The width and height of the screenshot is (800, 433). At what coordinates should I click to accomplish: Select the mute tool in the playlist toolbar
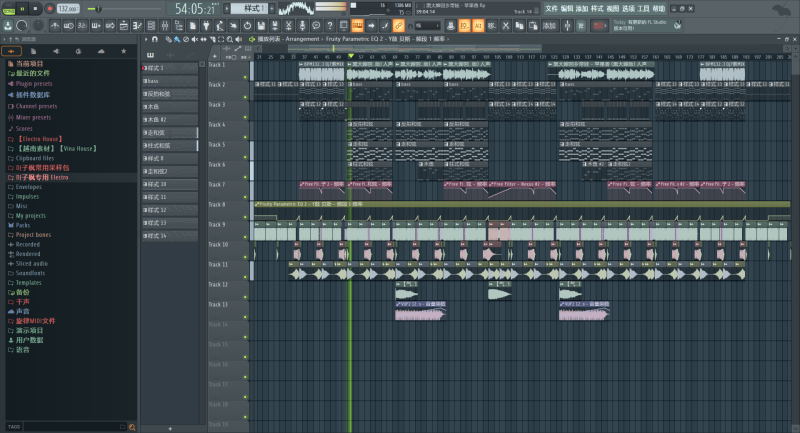tap(194, 39)
